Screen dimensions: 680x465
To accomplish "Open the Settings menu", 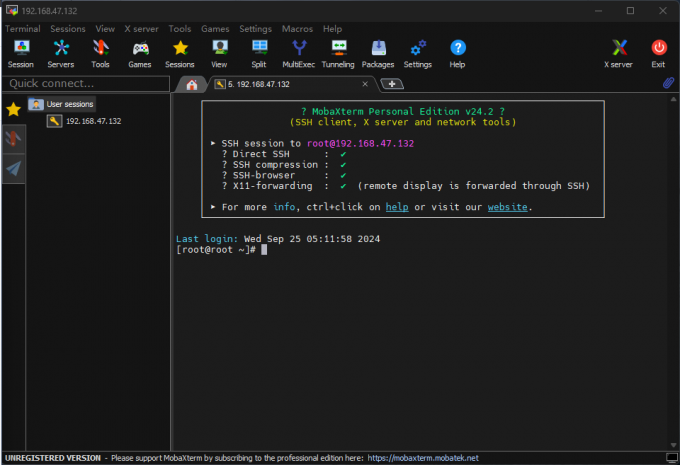I will coord(255,29).
